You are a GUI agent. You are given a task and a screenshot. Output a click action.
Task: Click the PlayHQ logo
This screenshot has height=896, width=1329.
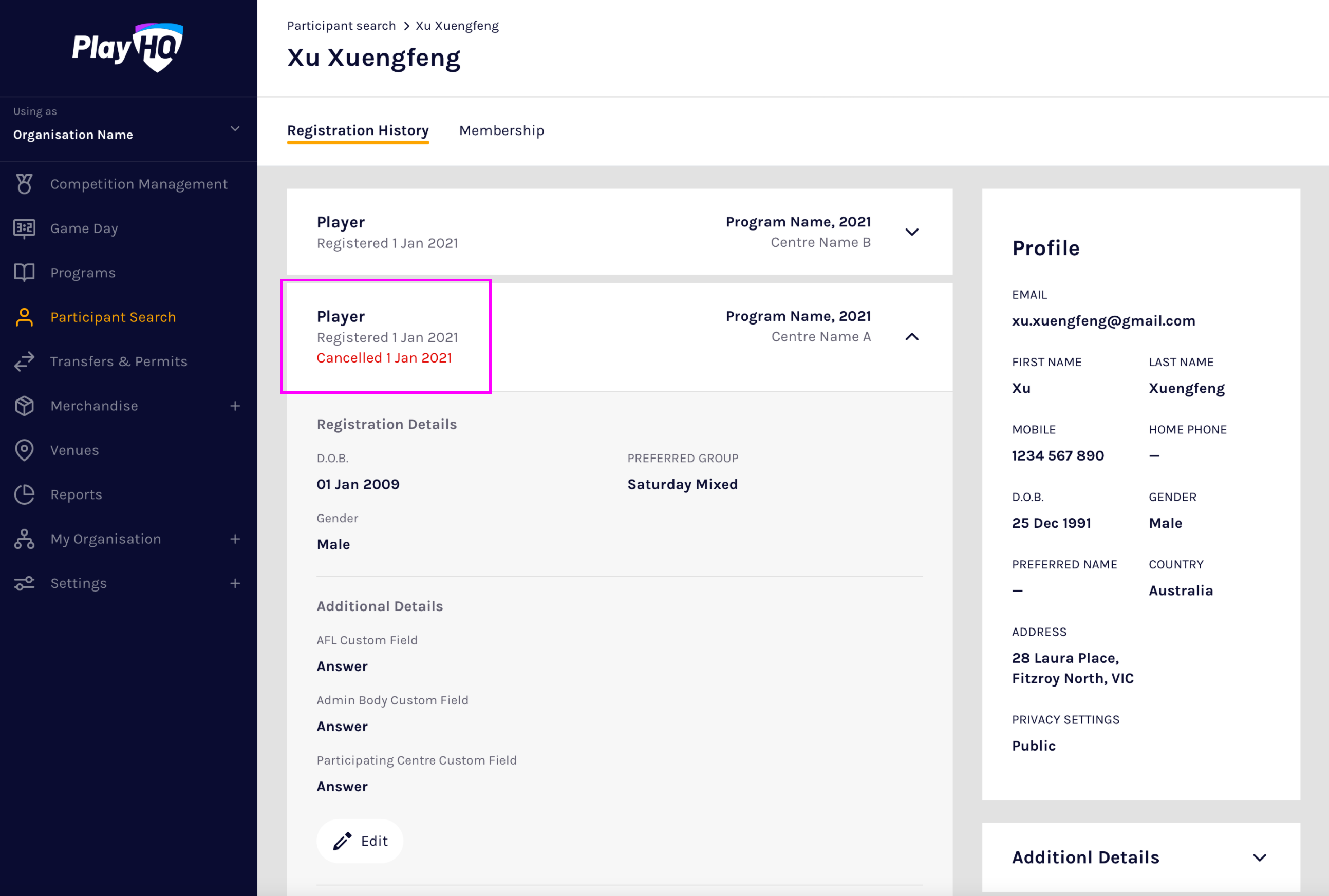coord(127,48)
